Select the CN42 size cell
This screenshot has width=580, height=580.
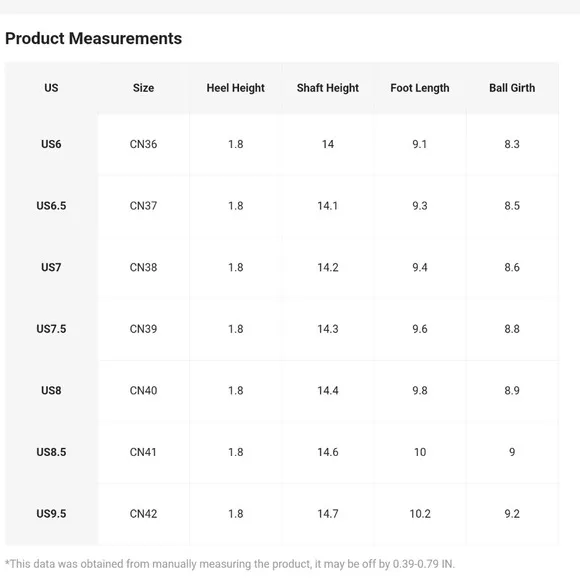coord(144,513)
